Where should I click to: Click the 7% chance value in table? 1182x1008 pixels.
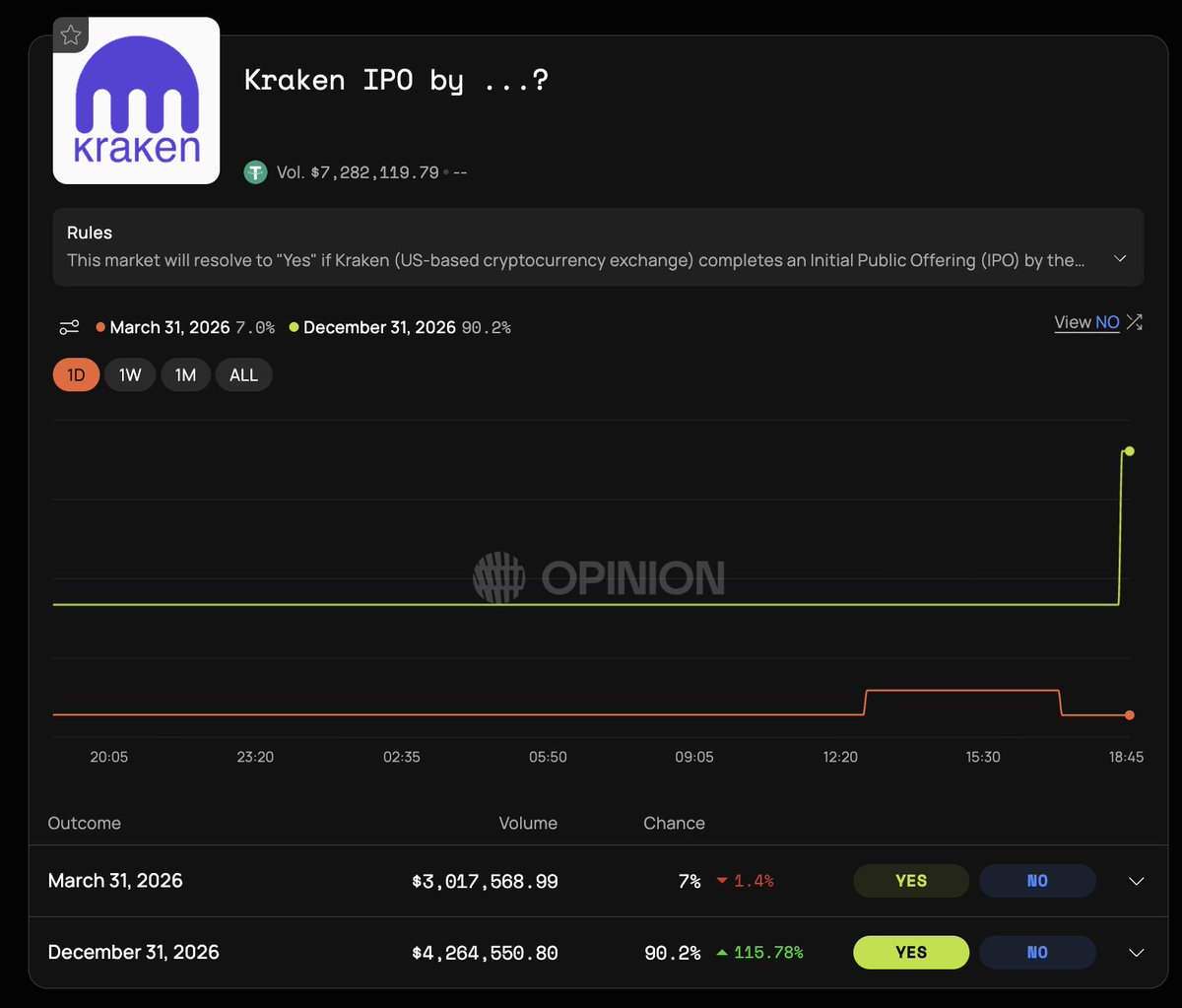tap(689, 882)
